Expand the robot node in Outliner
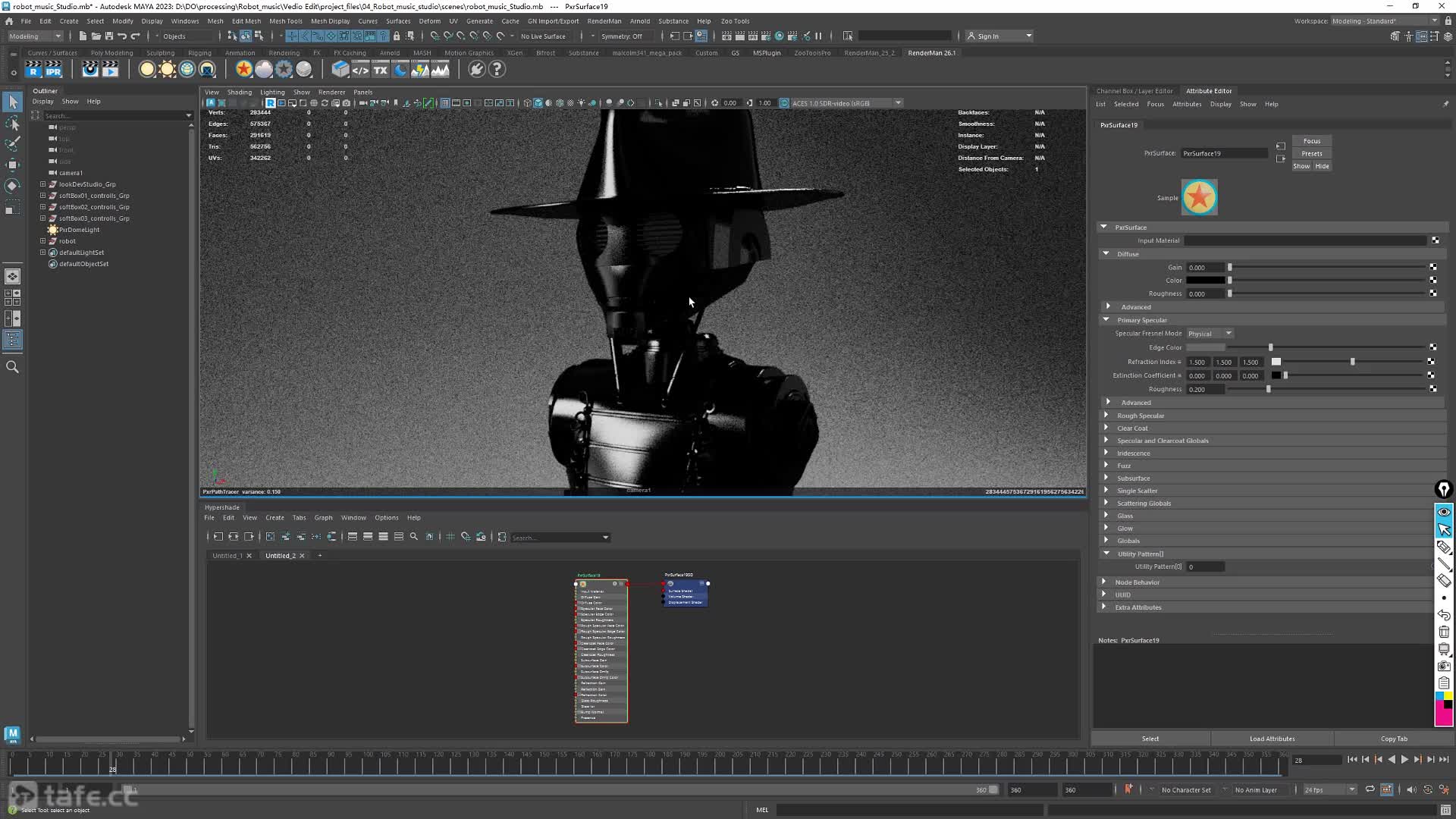1456x819 pixels. point(43,241)
